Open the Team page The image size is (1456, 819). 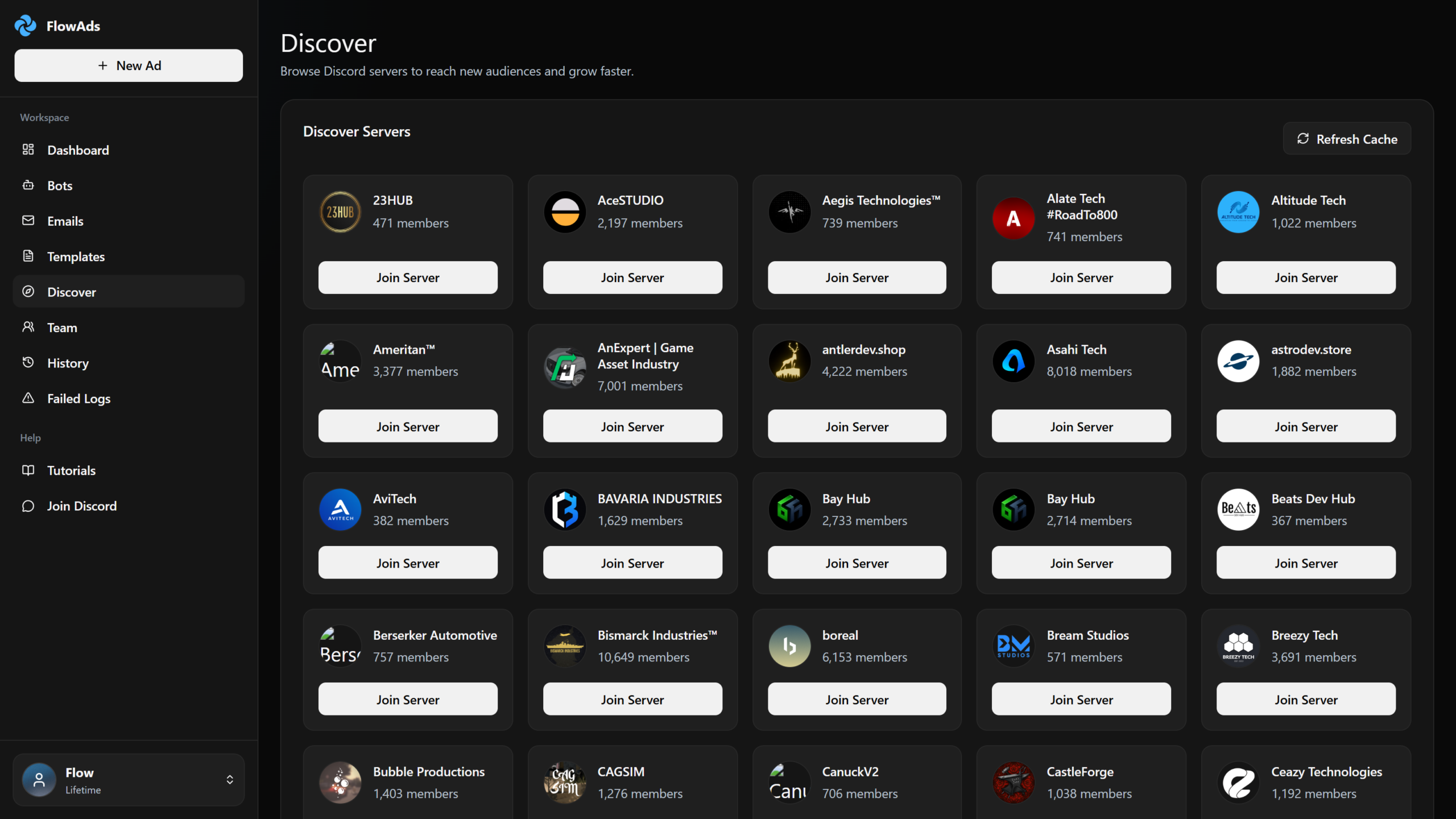[129, 328]
